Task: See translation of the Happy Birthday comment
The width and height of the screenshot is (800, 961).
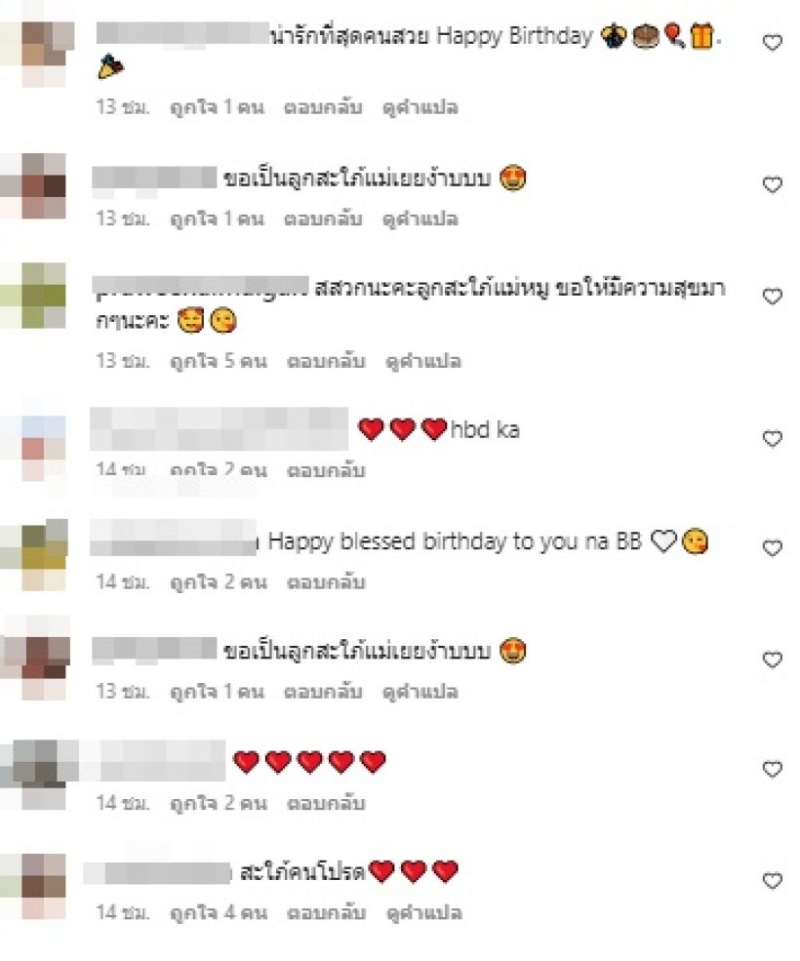Action: tap(420, 108)
